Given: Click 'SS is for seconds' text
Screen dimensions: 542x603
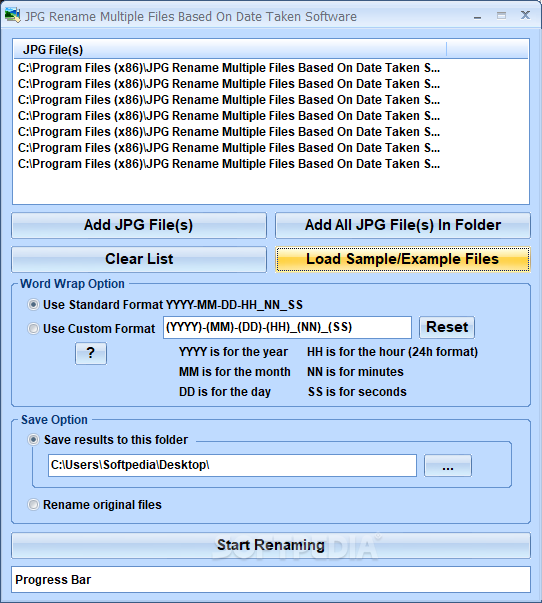Looking at the screenshot, I should 357,392.
